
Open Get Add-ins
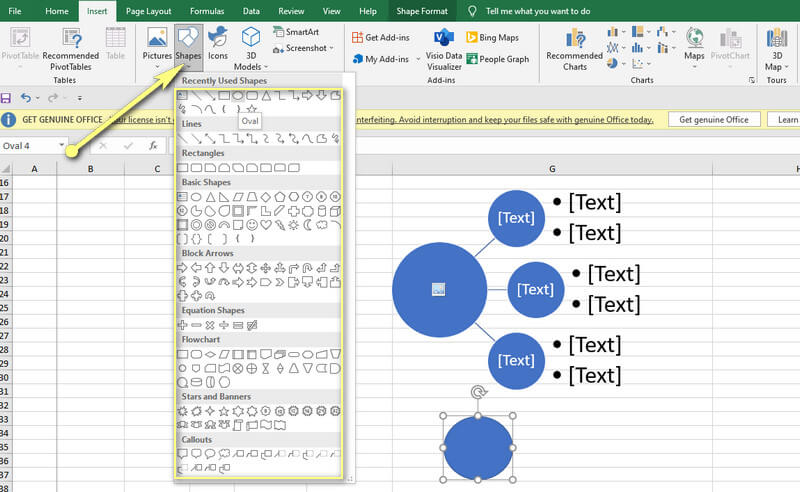click(381, 37)
